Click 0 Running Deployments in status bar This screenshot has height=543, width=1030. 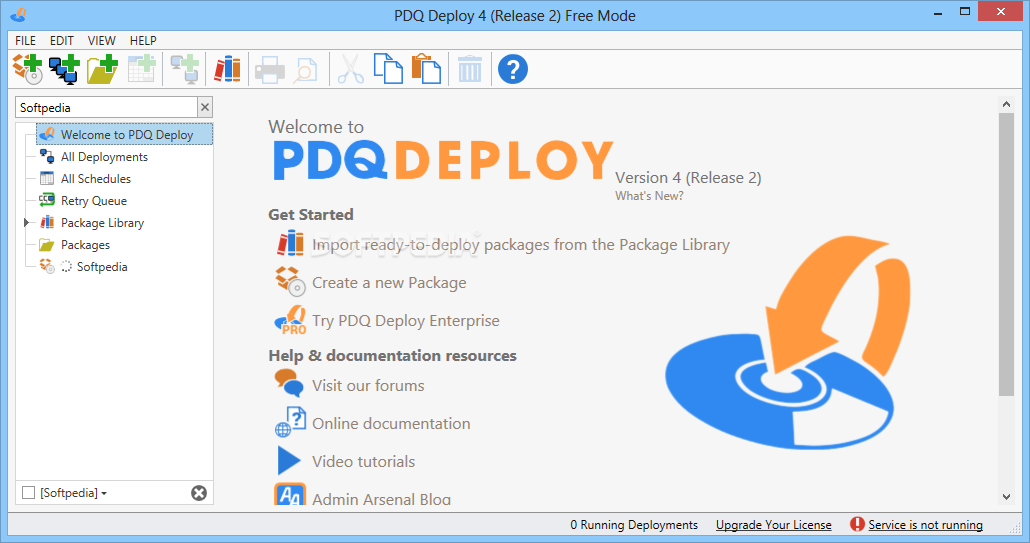[634, 525]
